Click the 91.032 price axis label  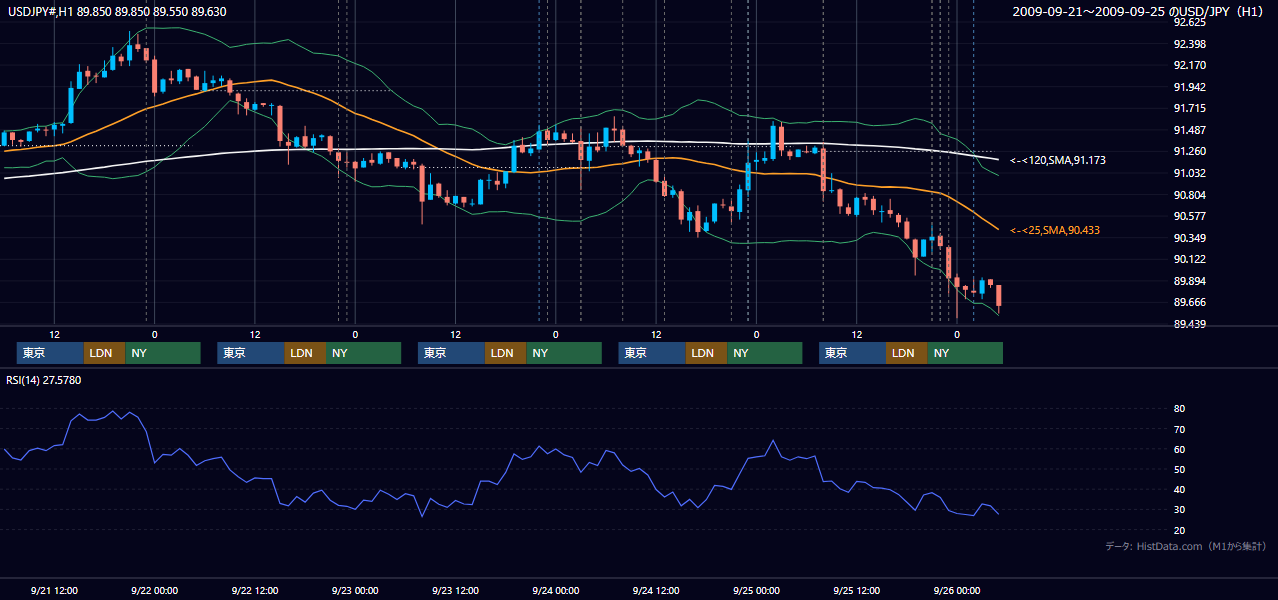1188,173
